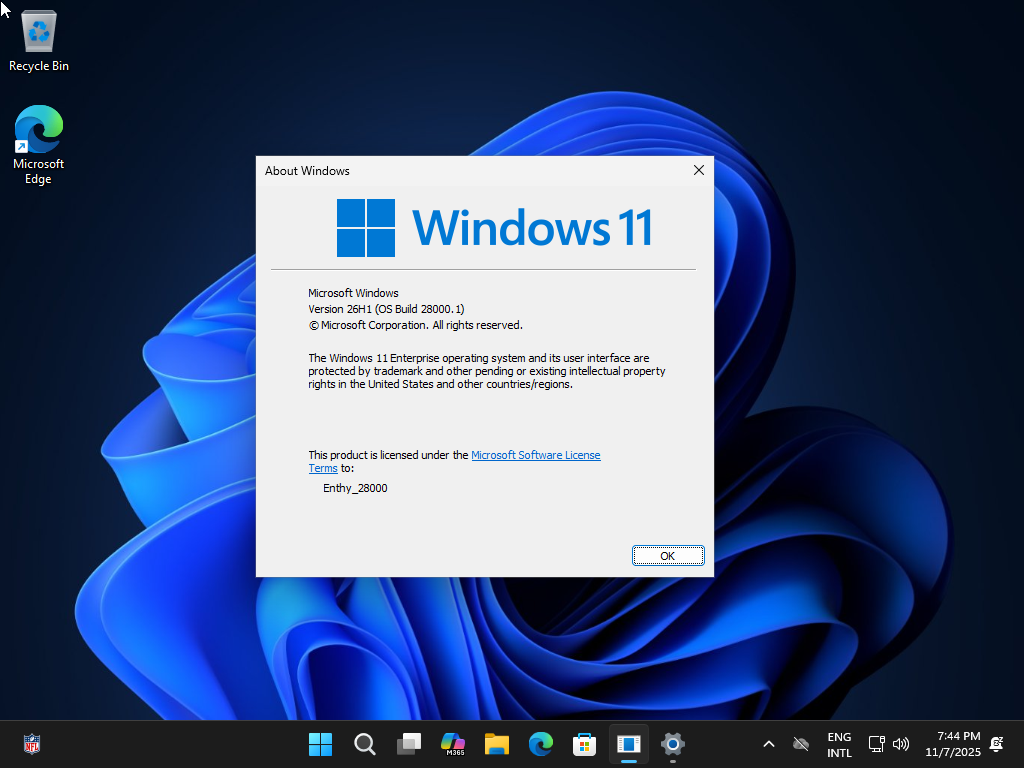1024x768 pixels.
Task: Click the OneDrive cloud tray icon
Action: [801, 744]
